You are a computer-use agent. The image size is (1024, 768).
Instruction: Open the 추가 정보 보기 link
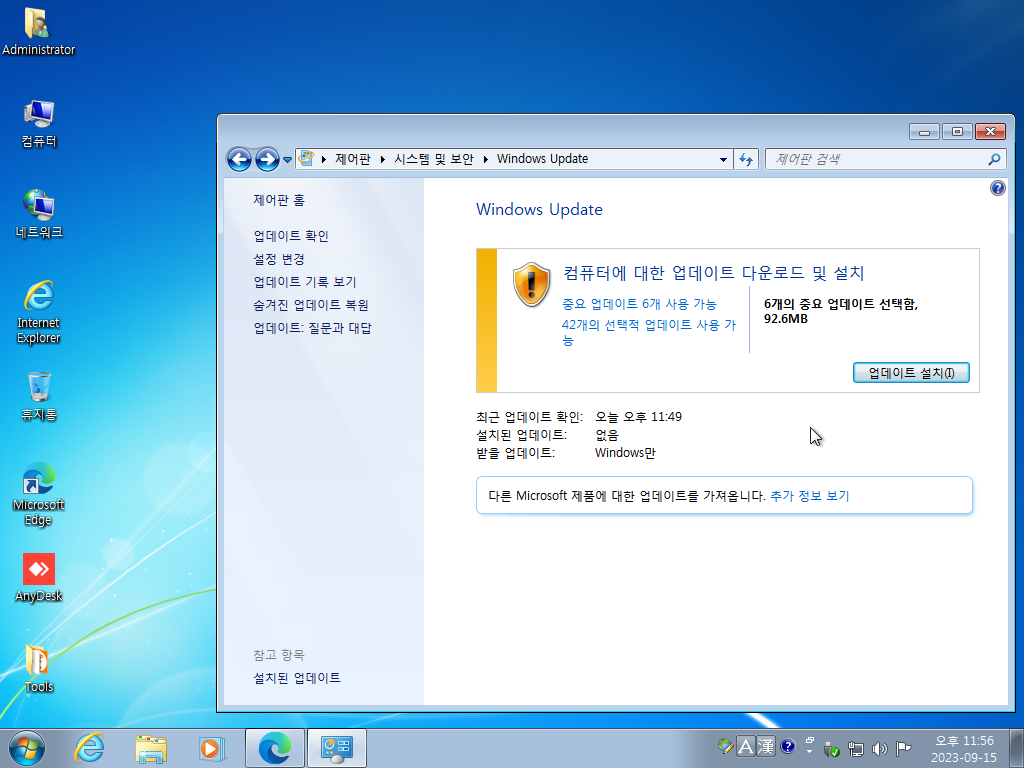click(810, 496)
